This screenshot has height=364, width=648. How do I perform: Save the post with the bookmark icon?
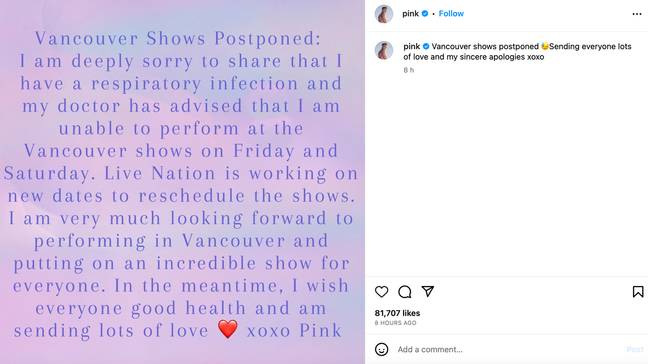(638, 292)
